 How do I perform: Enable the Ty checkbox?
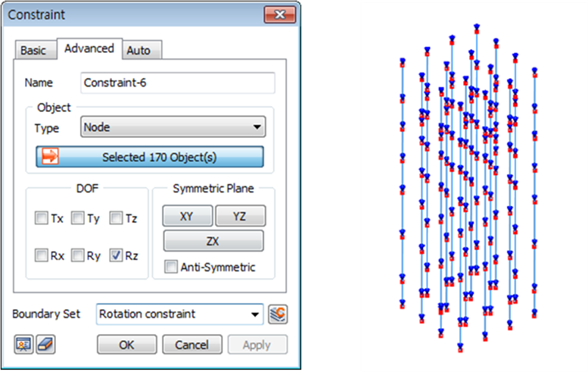pyautogui.click(x=78, y=218)
